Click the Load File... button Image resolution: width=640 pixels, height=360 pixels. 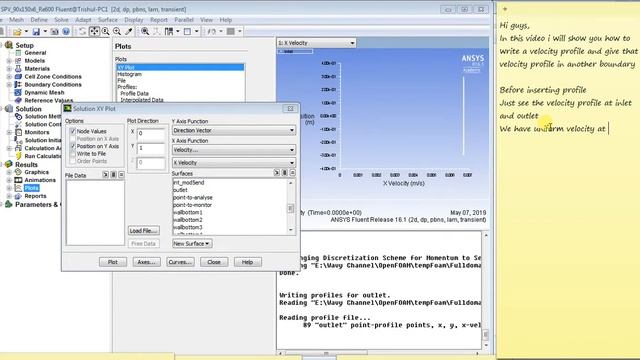coord(144,231)
